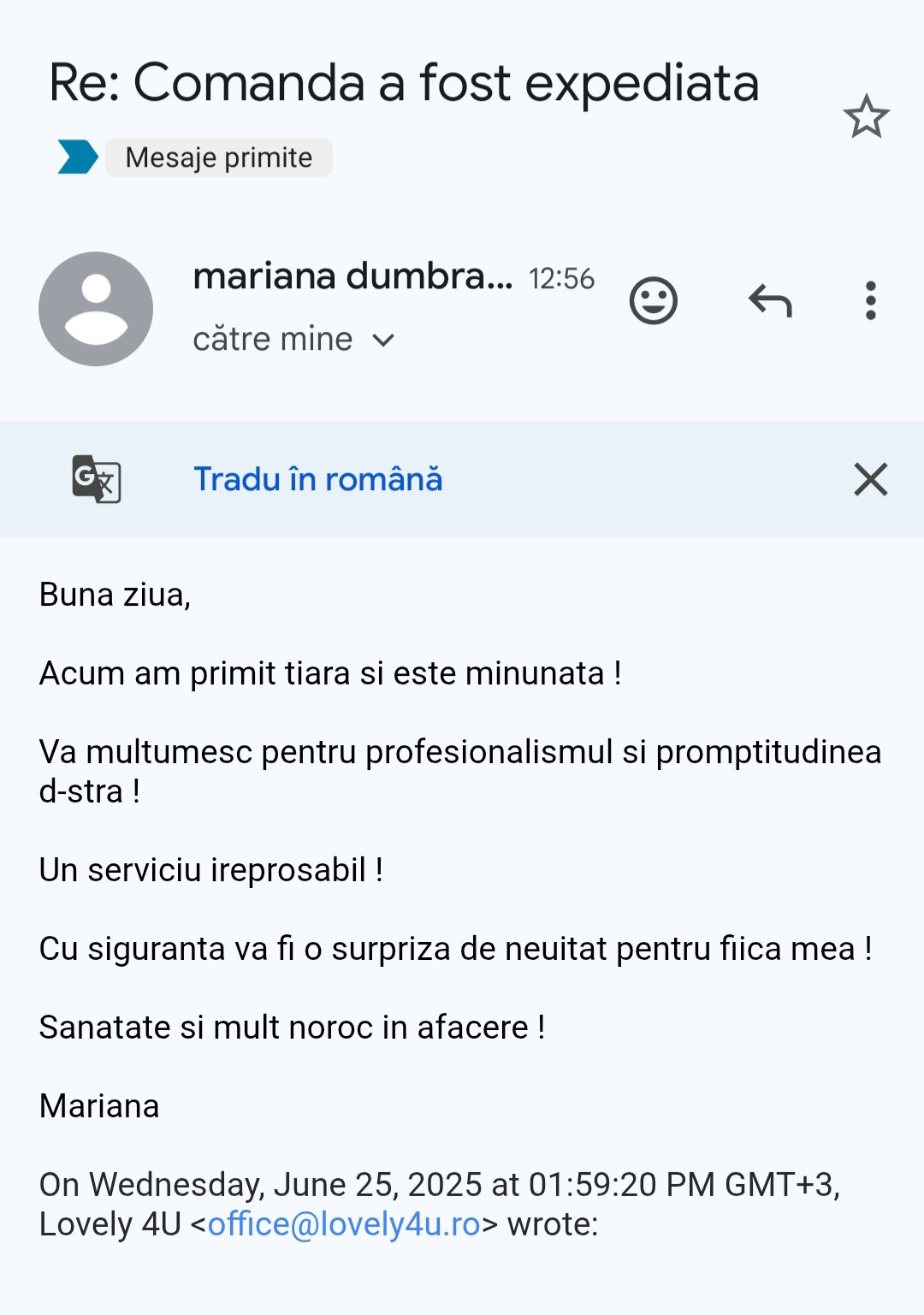Open the three-dot more options menu

871,301
